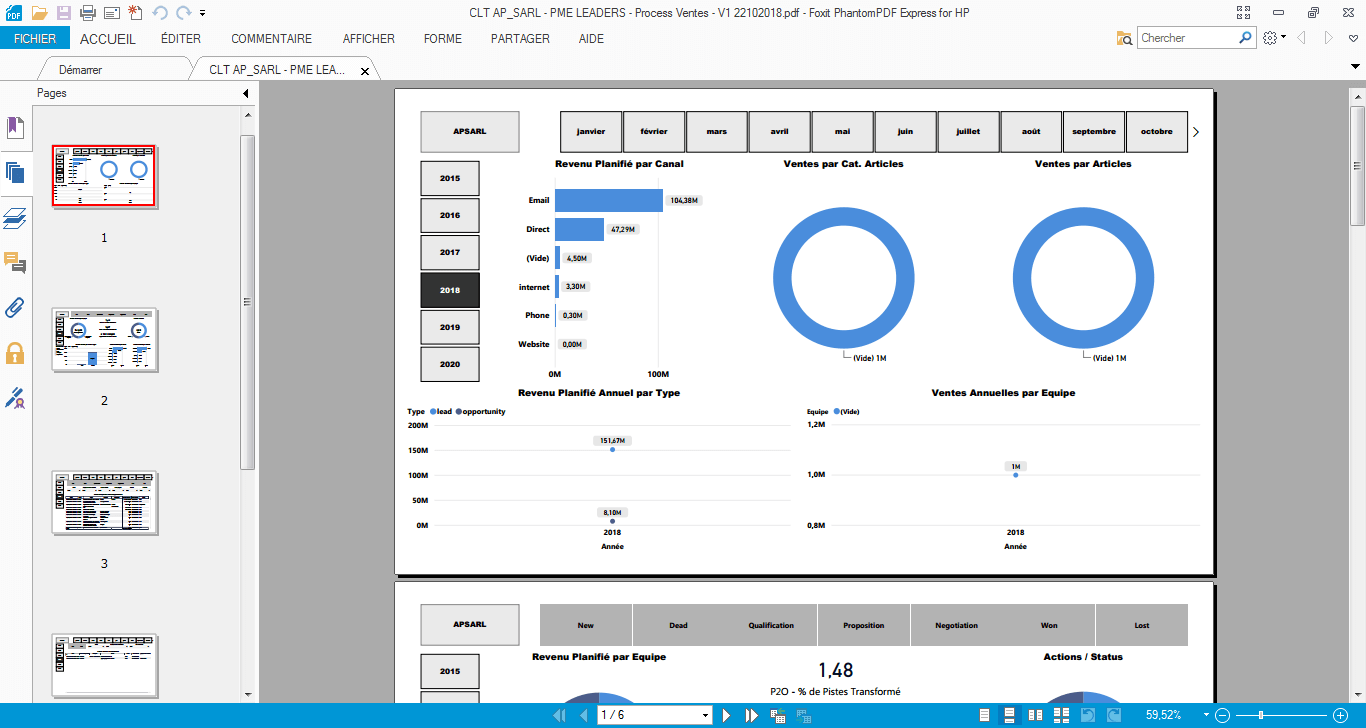Click the Print icon in quick access toolbar
The image size is (1366, 728).
87,13
